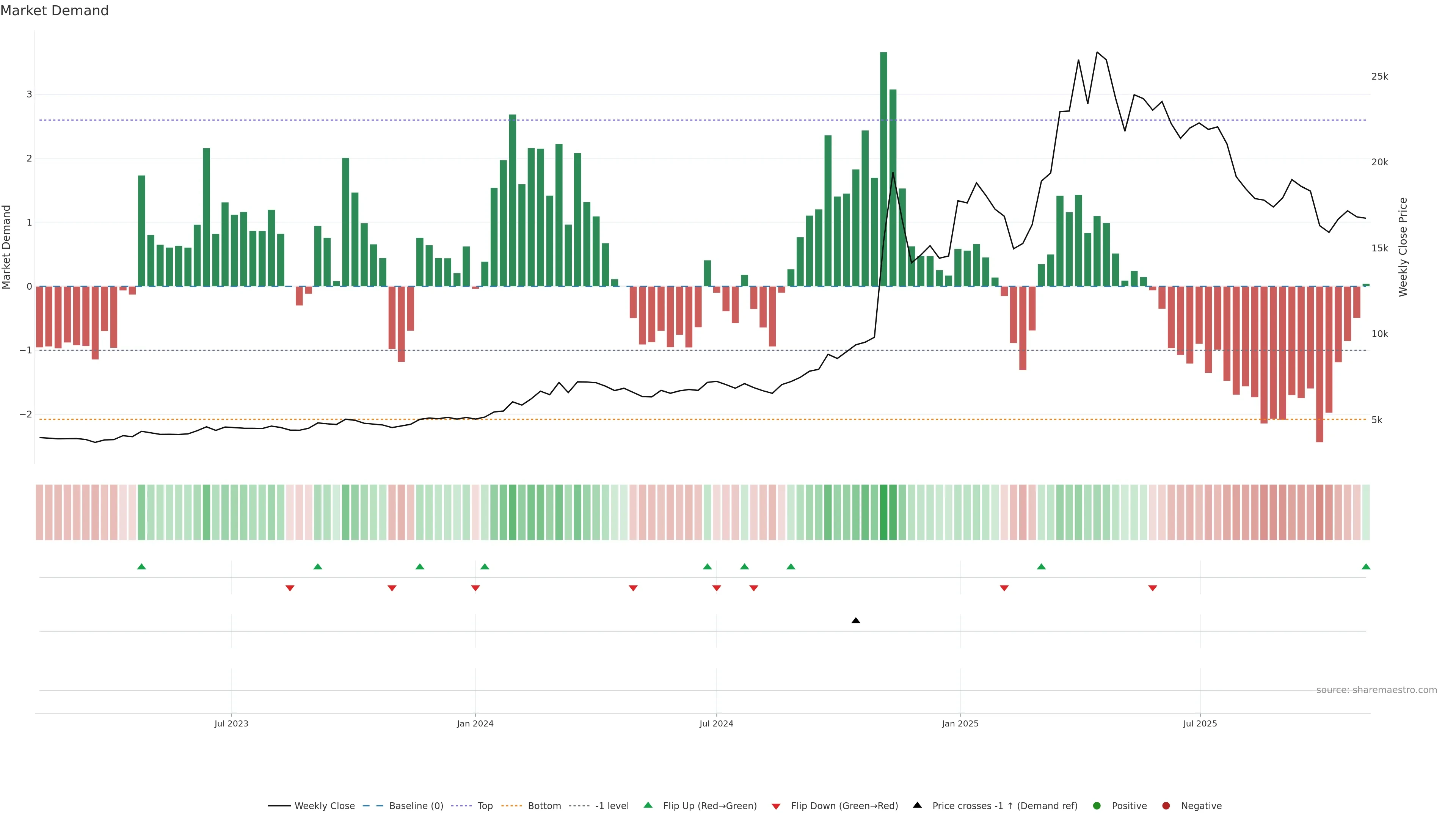Screen dimensions: 1456x819
Task: Click the green Positive circle legend icon
Action: 1097,805
